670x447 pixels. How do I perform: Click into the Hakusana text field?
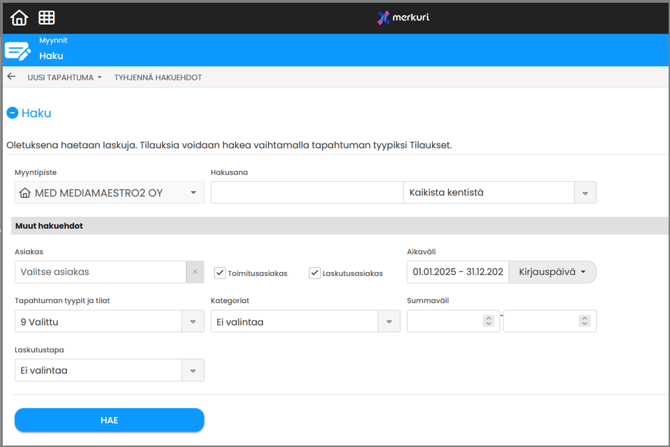(306, 193)
